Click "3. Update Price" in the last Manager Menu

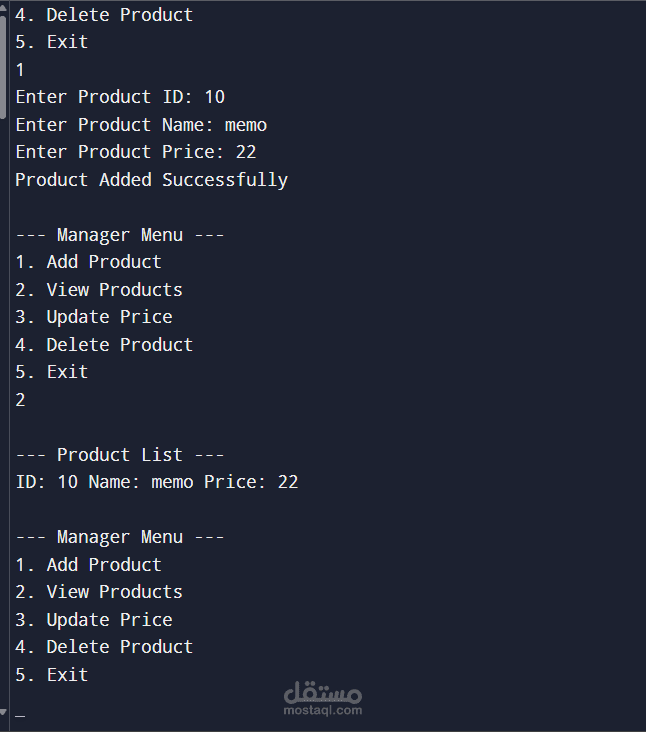coord(94,620)
